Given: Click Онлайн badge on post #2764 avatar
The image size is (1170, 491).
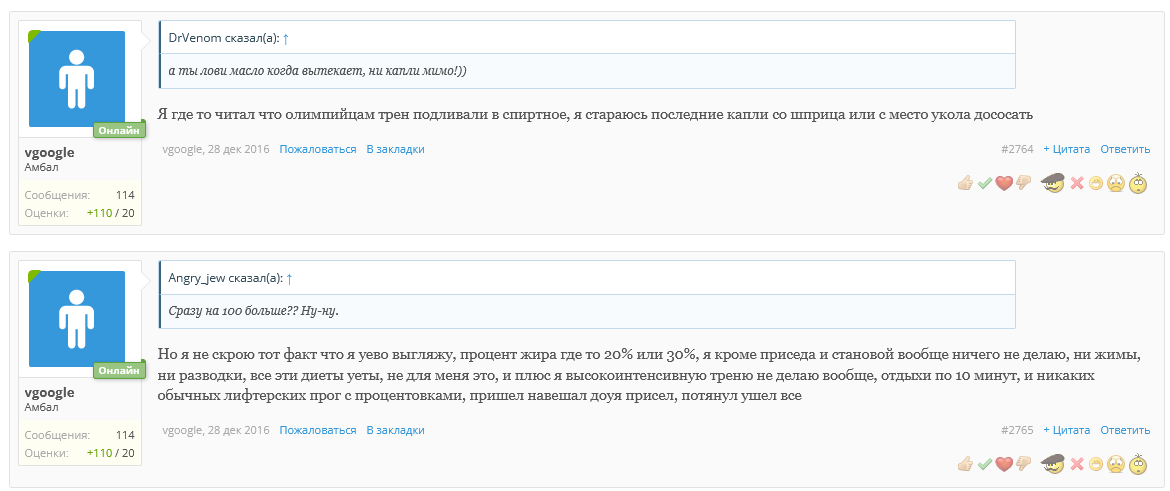Looking at the screenshot, I should click(x=119, y=131).
